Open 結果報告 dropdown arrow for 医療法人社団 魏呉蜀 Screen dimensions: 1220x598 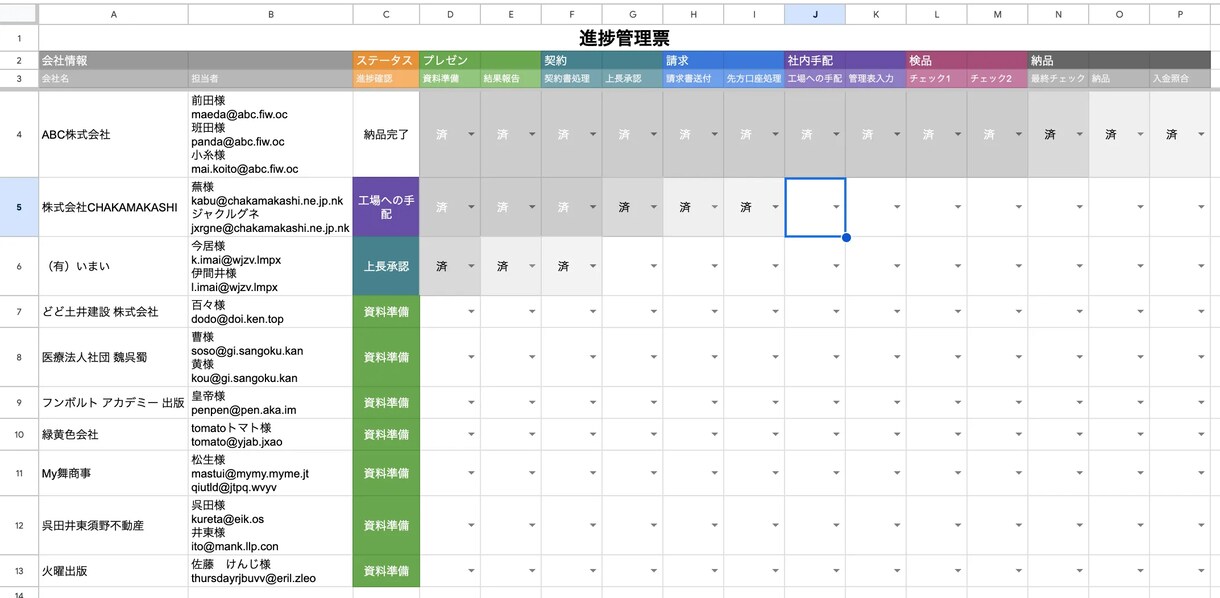[x=532, y=357]
